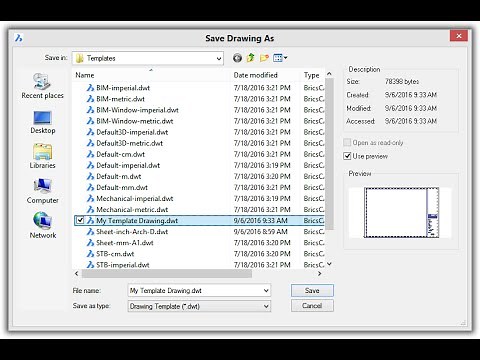Go back using the round back icon
Viewport: 480px width, 360px height.
237,58
